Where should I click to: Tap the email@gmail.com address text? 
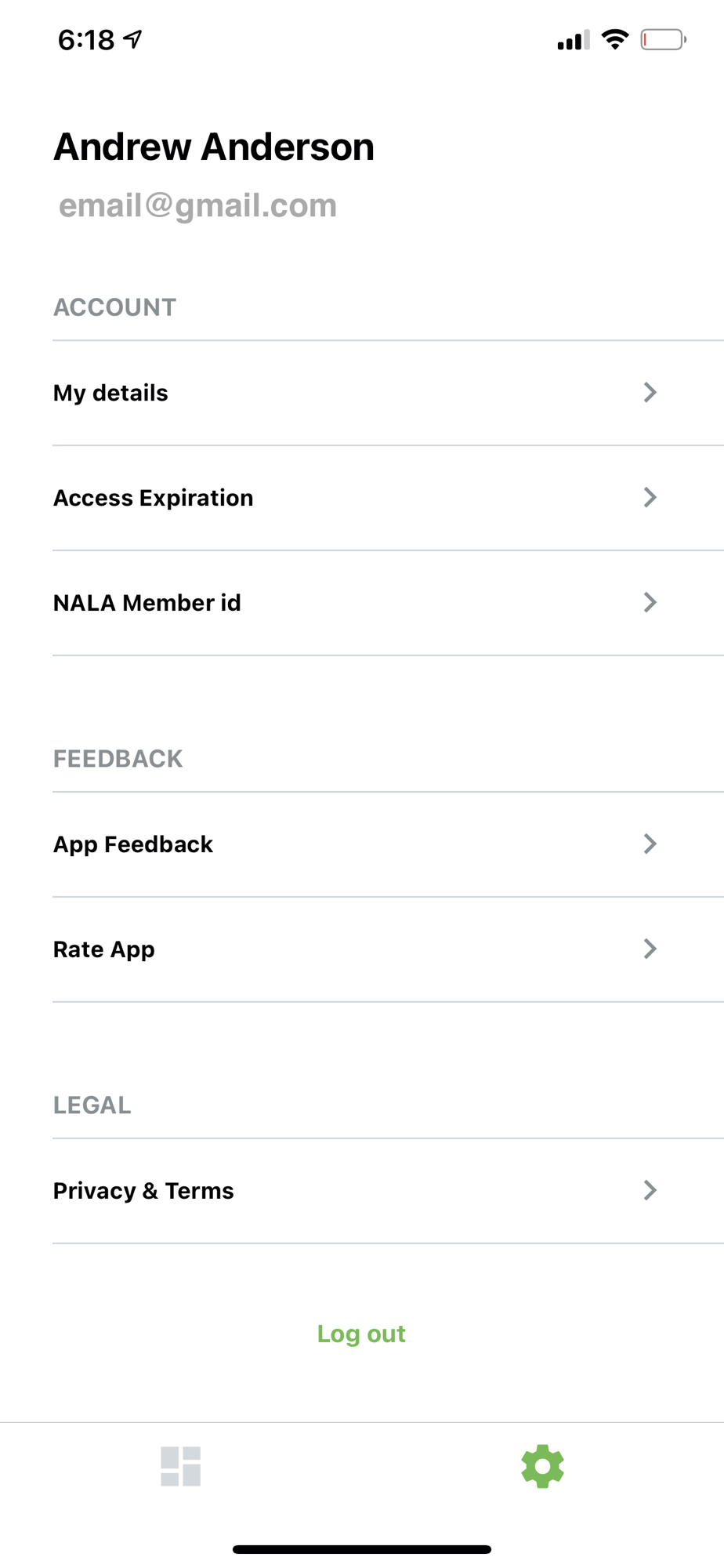(x=197, y=205)
